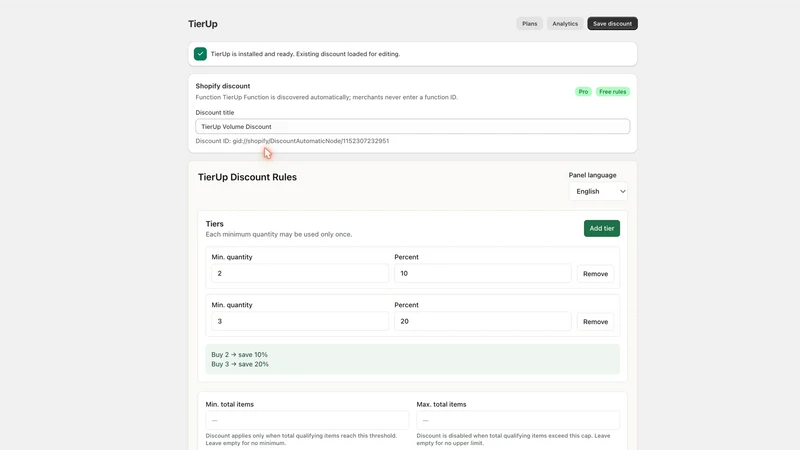
Task: Click the Pro badge
Action: 583,92
